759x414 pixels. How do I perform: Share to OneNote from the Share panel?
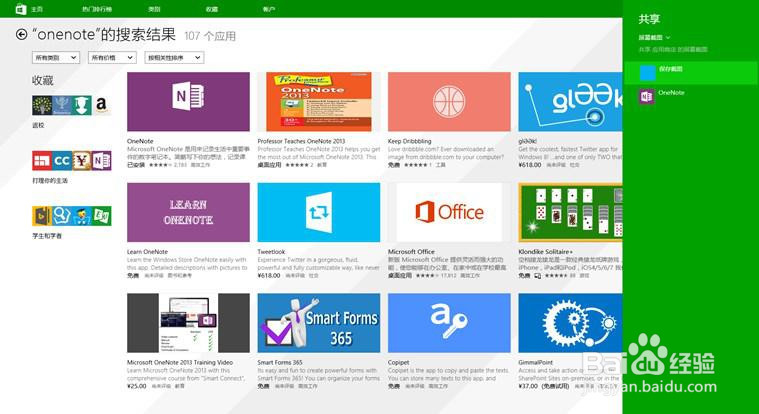point(690,96)
